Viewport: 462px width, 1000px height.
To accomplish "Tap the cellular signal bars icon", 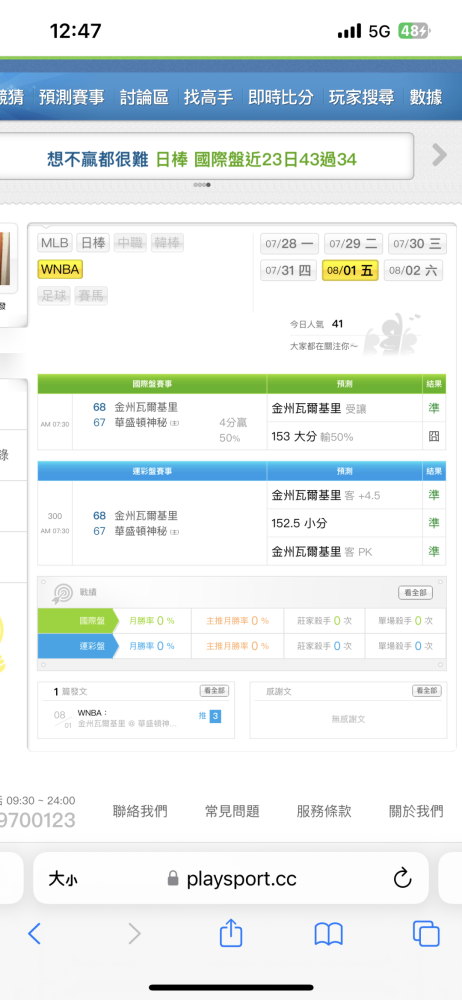I will (x=350, y=31).
